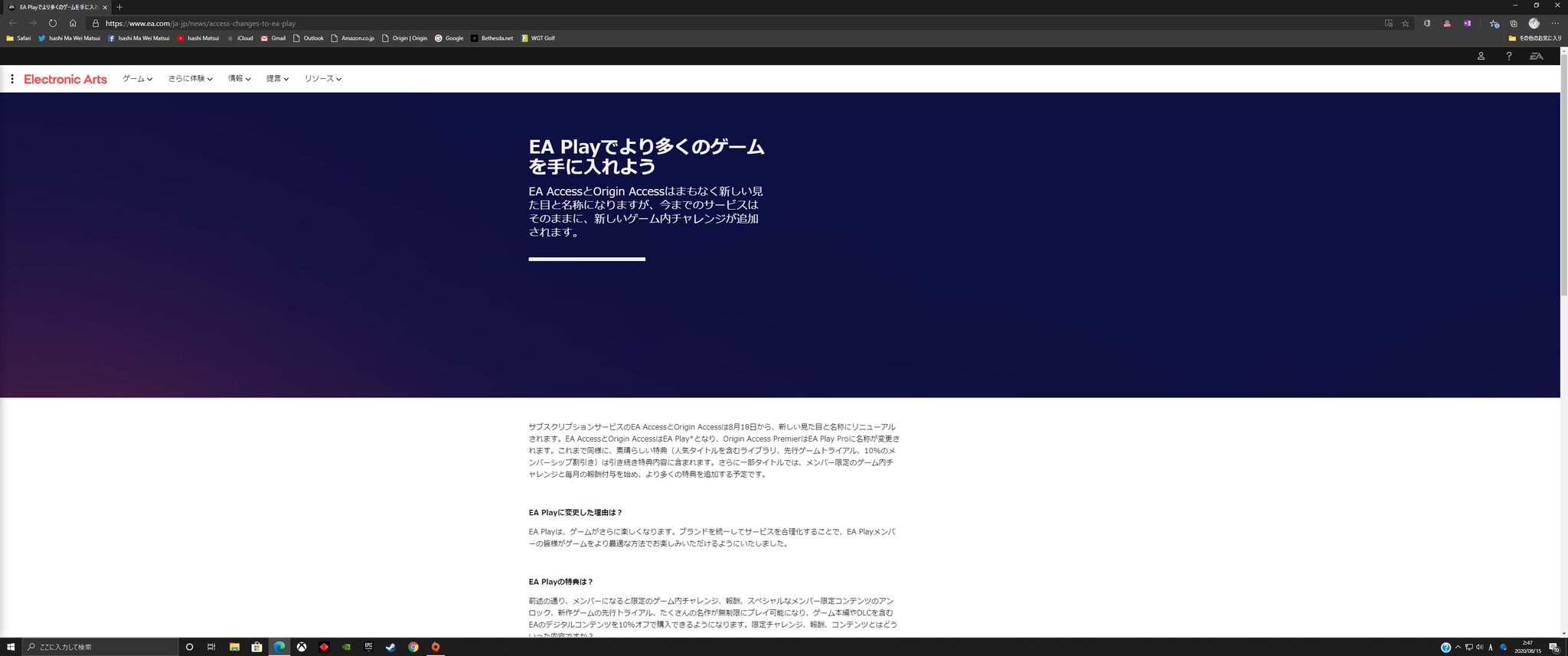Open the Amazon.co.jp bookmark
Image resolution: width=1568 pixels, height=656 pixels.
pyautogui.click(x=352, y=38)
